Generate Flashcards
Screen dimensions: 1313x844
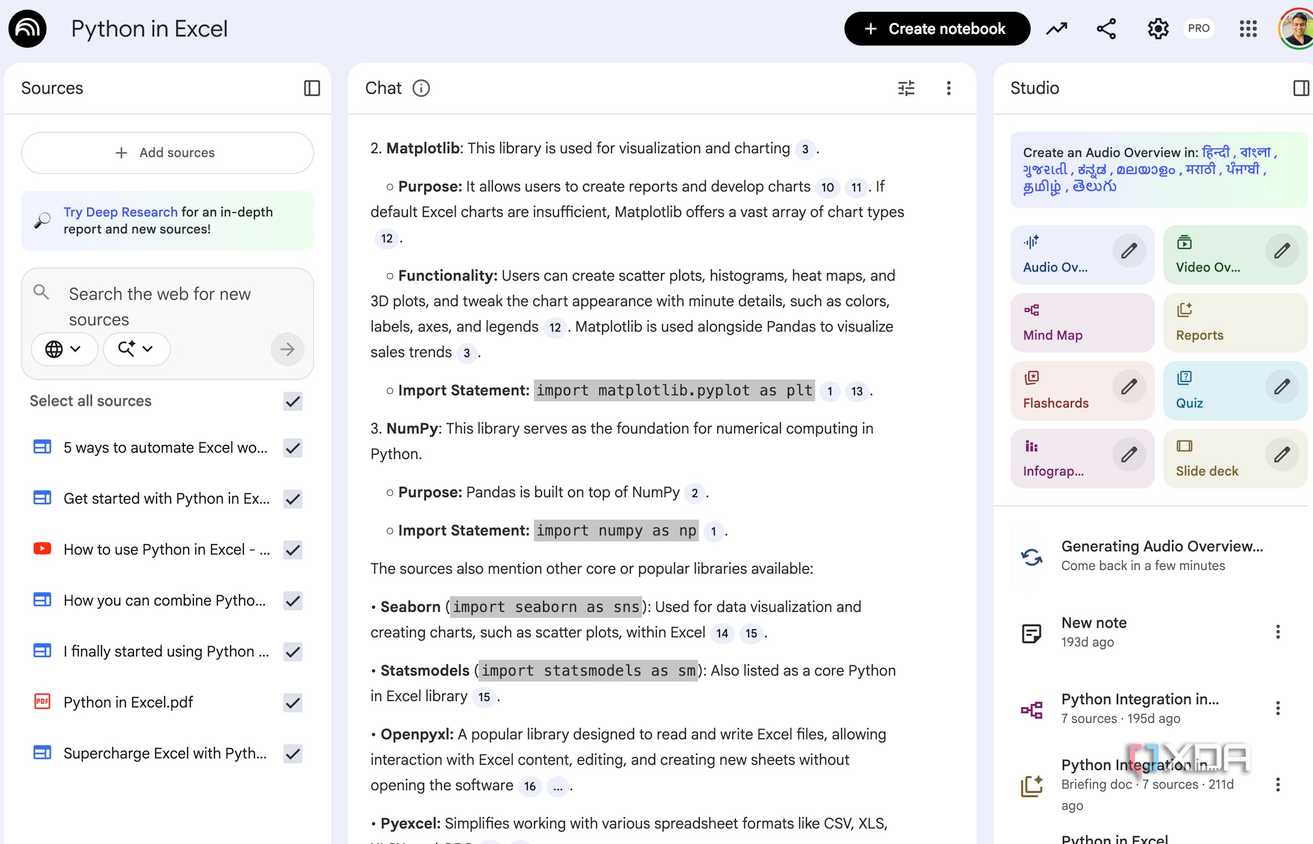1082,391
